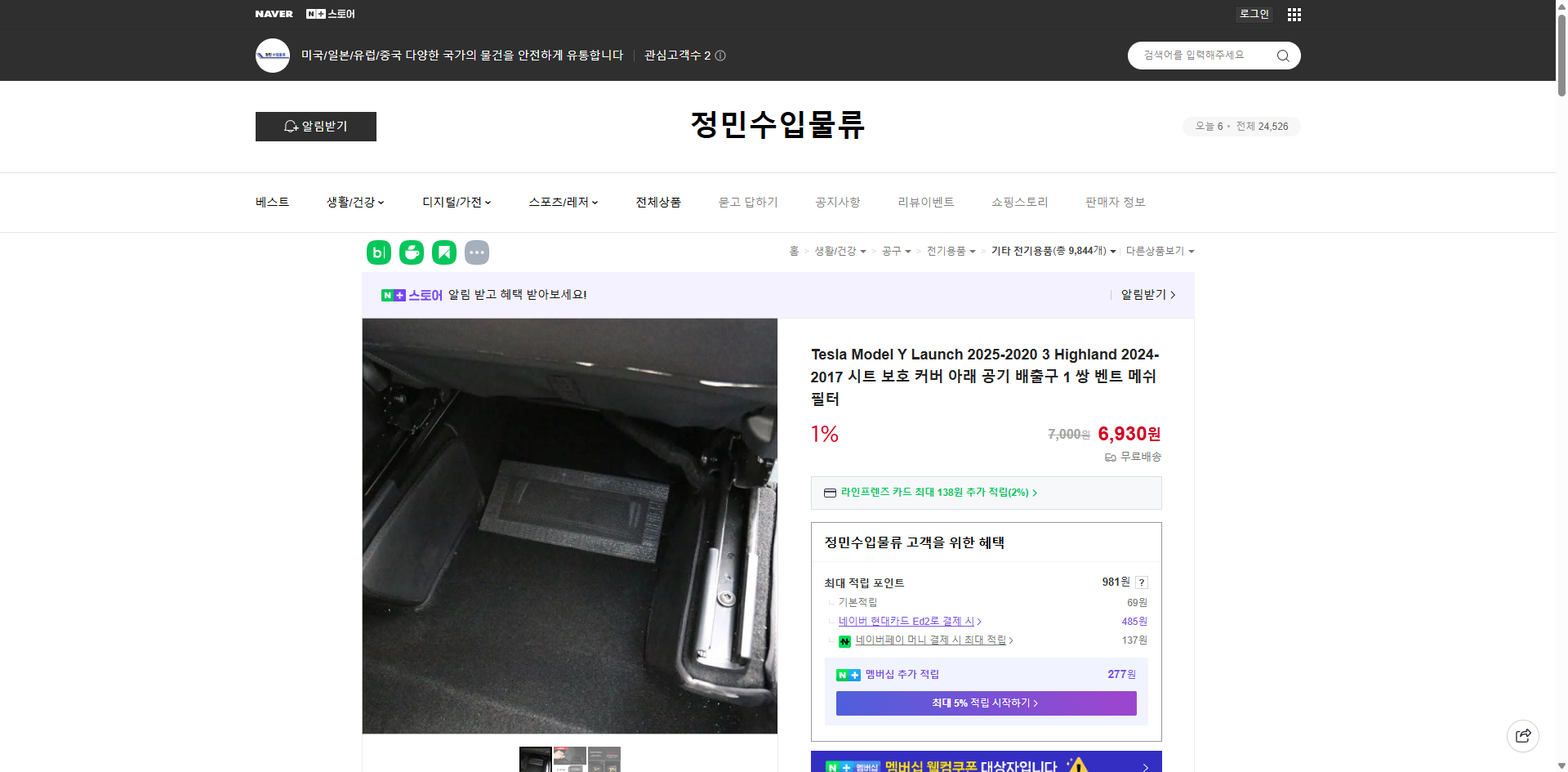Open the Naver apps grid icon
The width and height of the screenshot is (1568, 772).
(x=1294, y=14)
